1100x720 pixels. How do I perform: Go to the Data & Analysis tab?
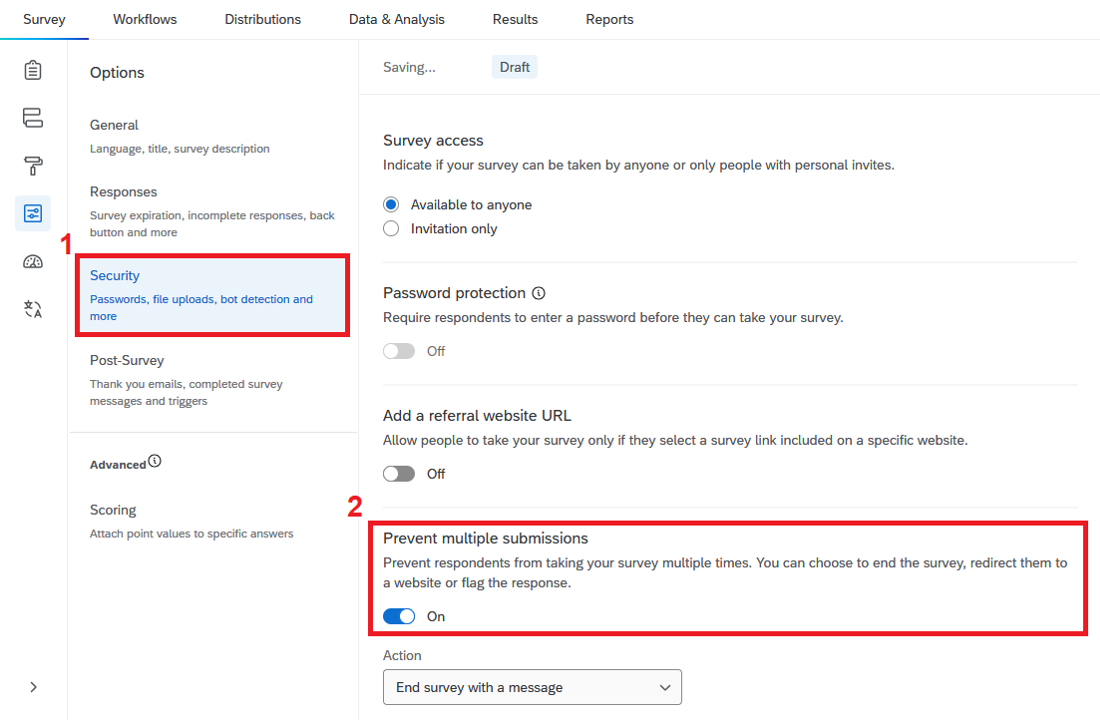click(x=397, y=19)
